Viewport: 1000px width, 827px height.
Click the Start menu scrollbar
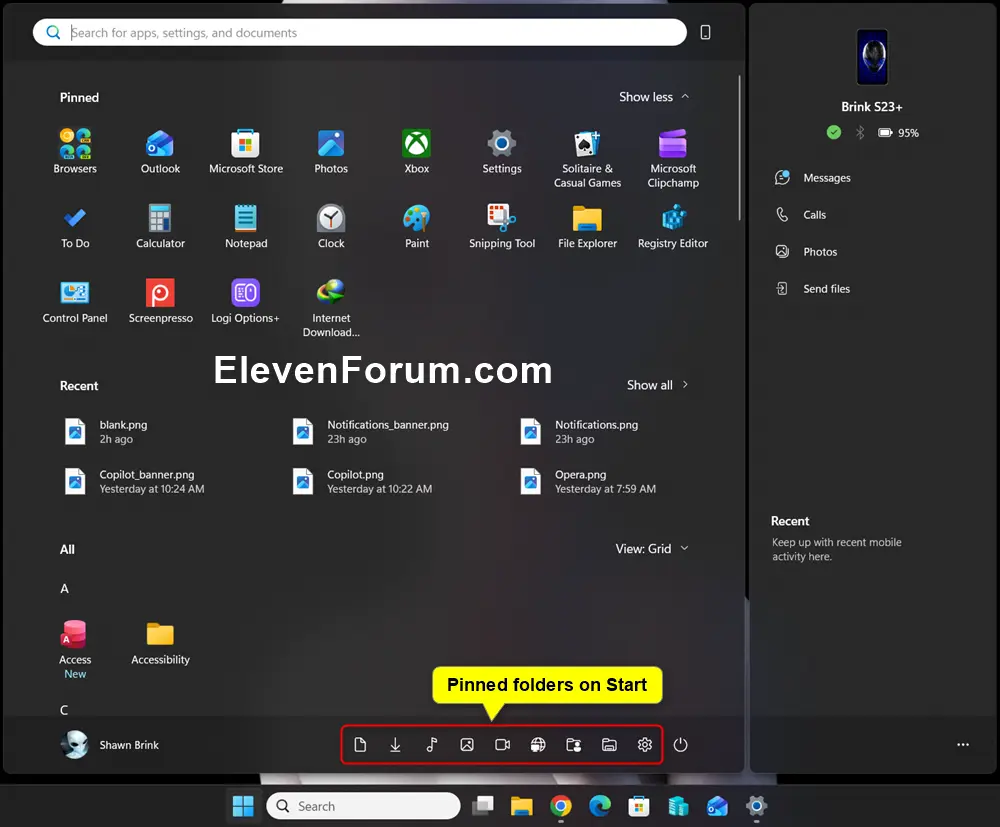pyautogui.click(x=740, y=148)
